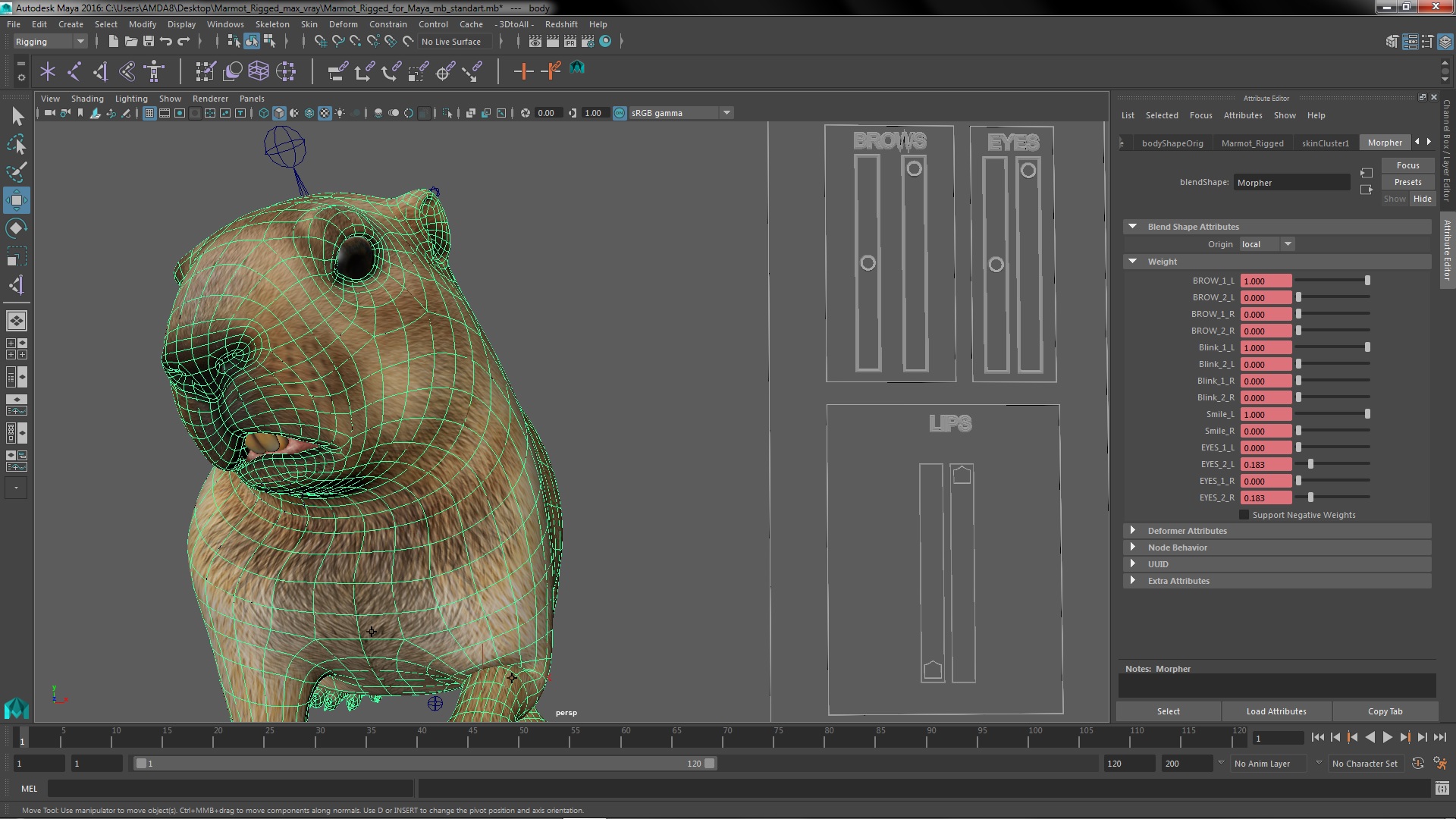Activate the Move tool
1456x819 pixels.
(17, 200)
